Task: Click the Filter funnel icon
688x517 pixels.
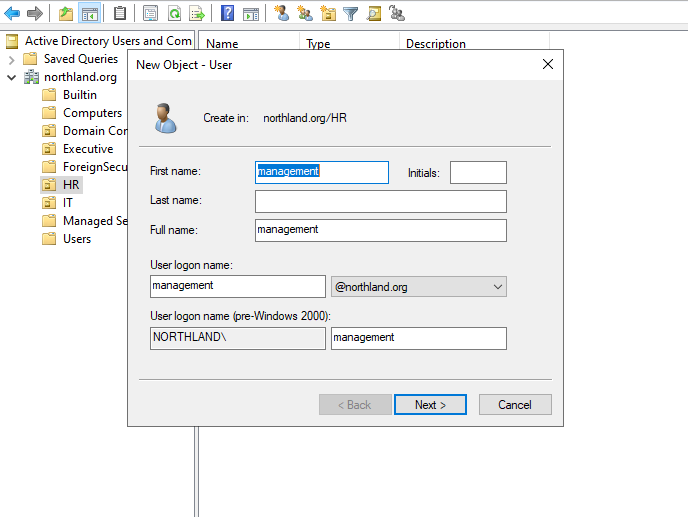Action: (350, 13)
